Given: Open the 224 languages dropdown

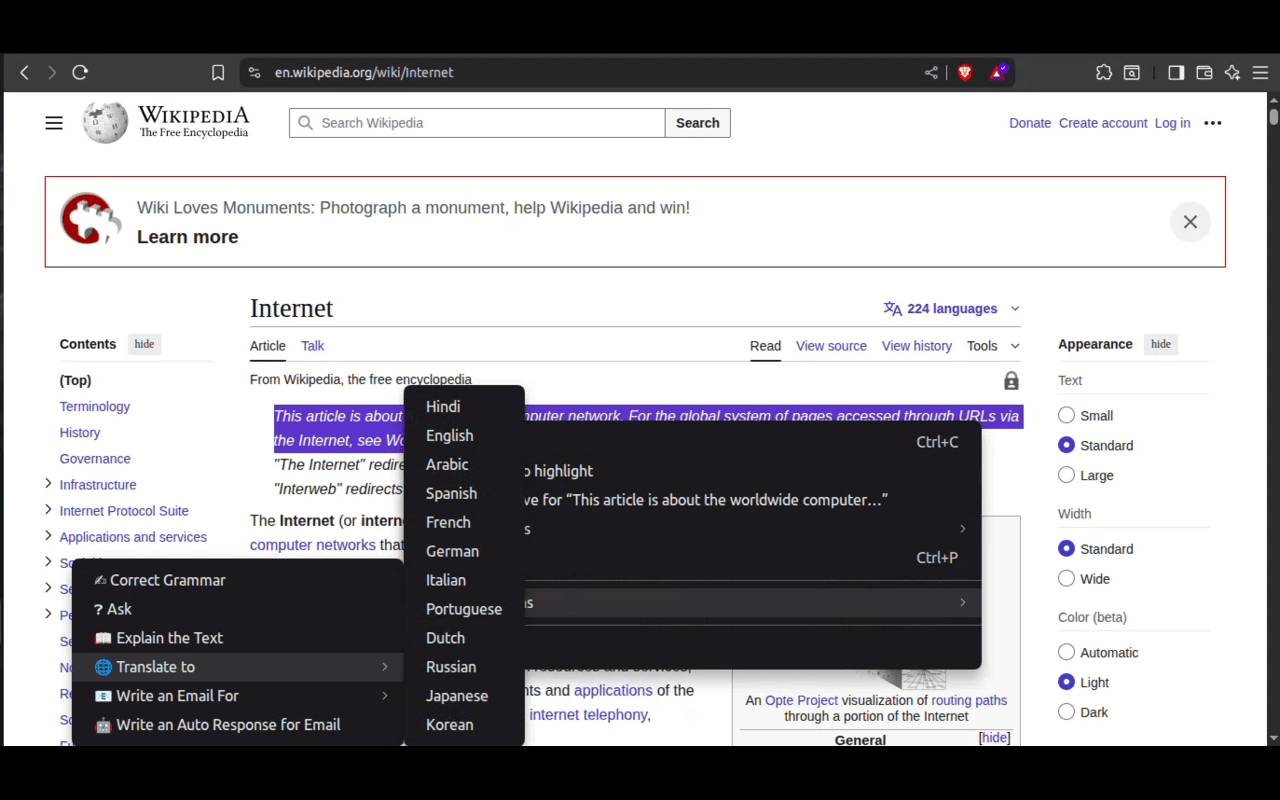Looking at the screenshot, I should [x=950, y=308].
